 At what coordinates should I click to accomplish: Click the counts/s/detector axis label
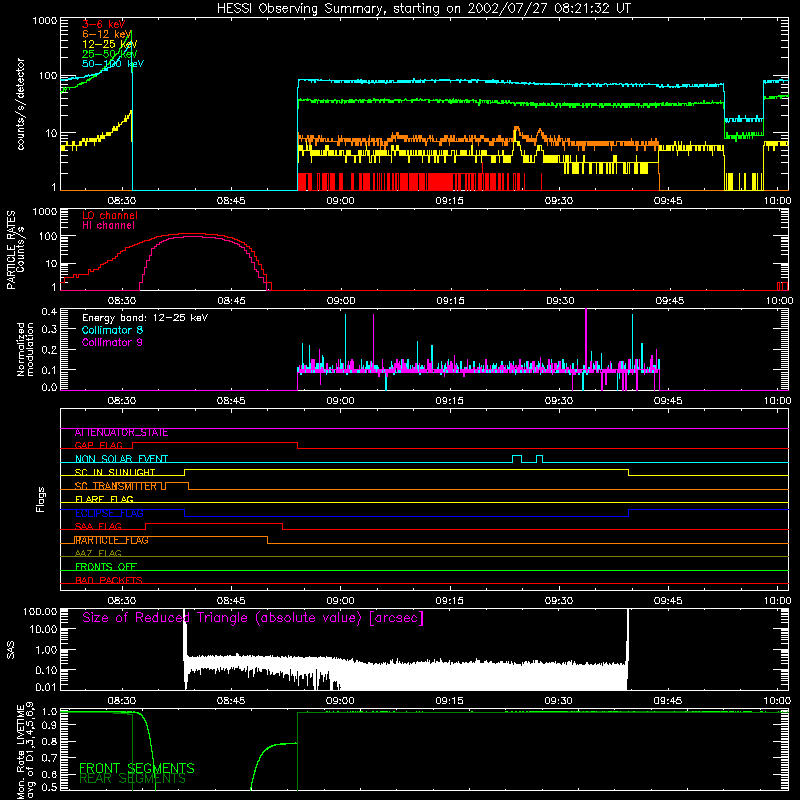(20, 104)
